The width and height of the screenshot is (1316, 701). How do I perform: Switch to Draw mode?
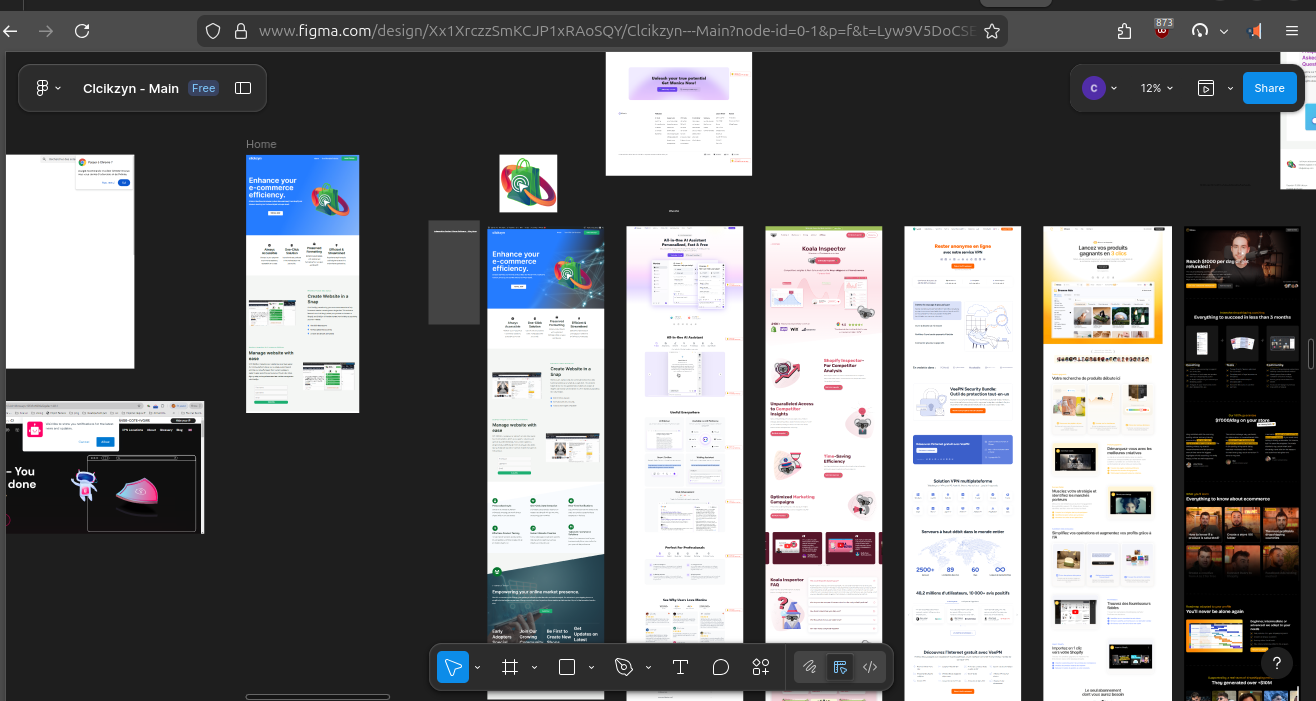coord(810,667)
